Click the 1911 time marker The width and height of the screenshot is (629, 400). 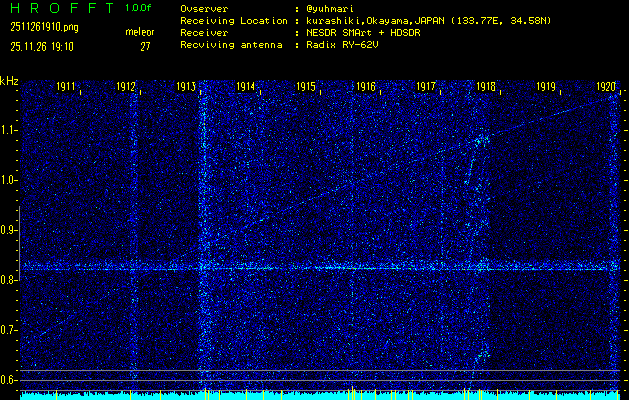[67, 88]
